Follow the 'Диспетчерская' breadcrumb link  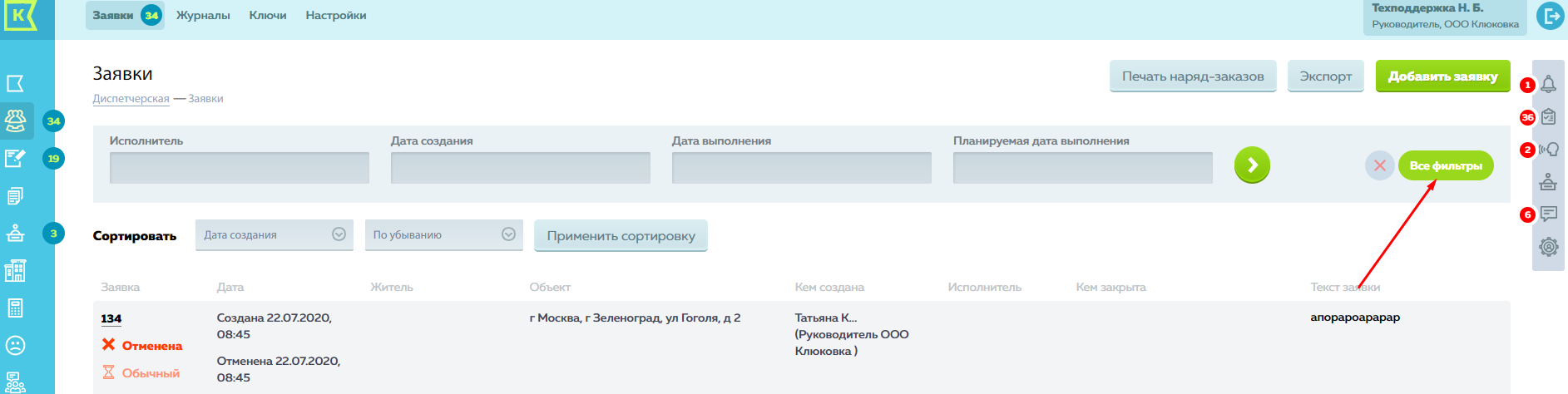pyautogui.click(x=131, y=99)
